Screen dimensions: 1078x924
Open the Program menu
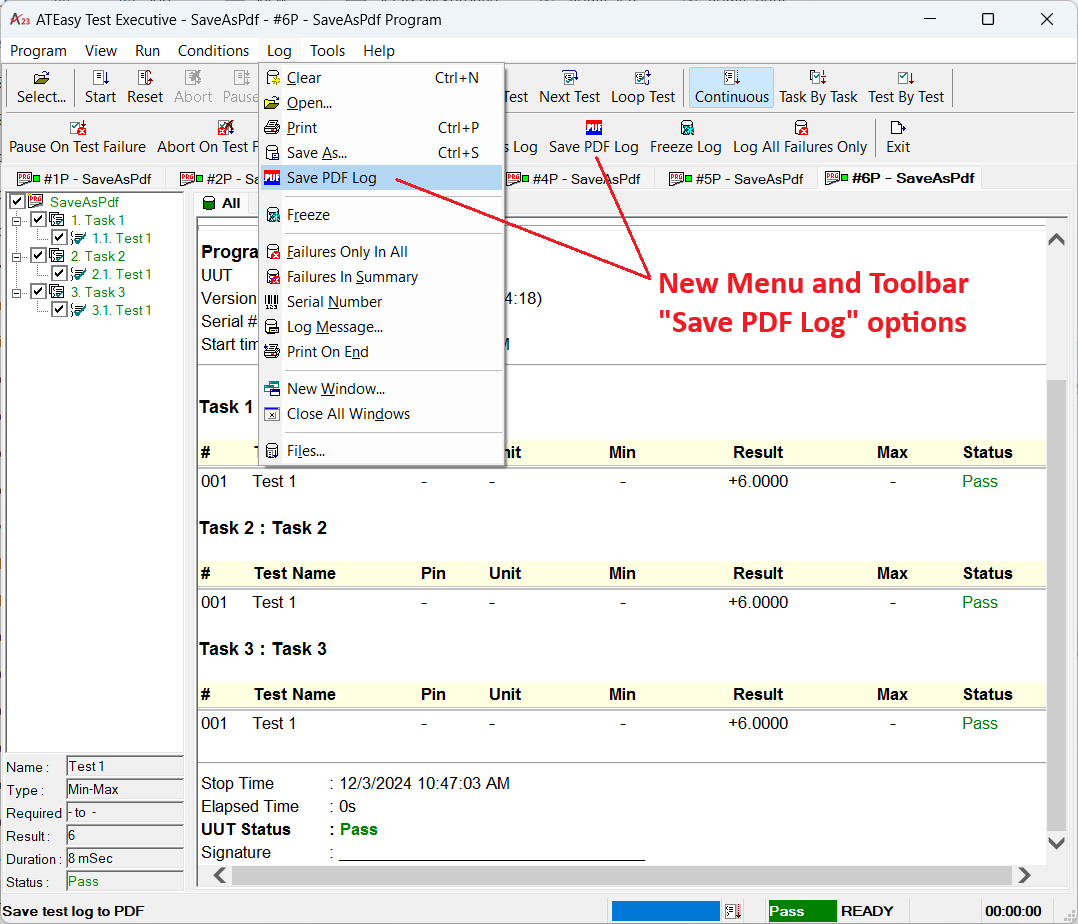point(38,51)
